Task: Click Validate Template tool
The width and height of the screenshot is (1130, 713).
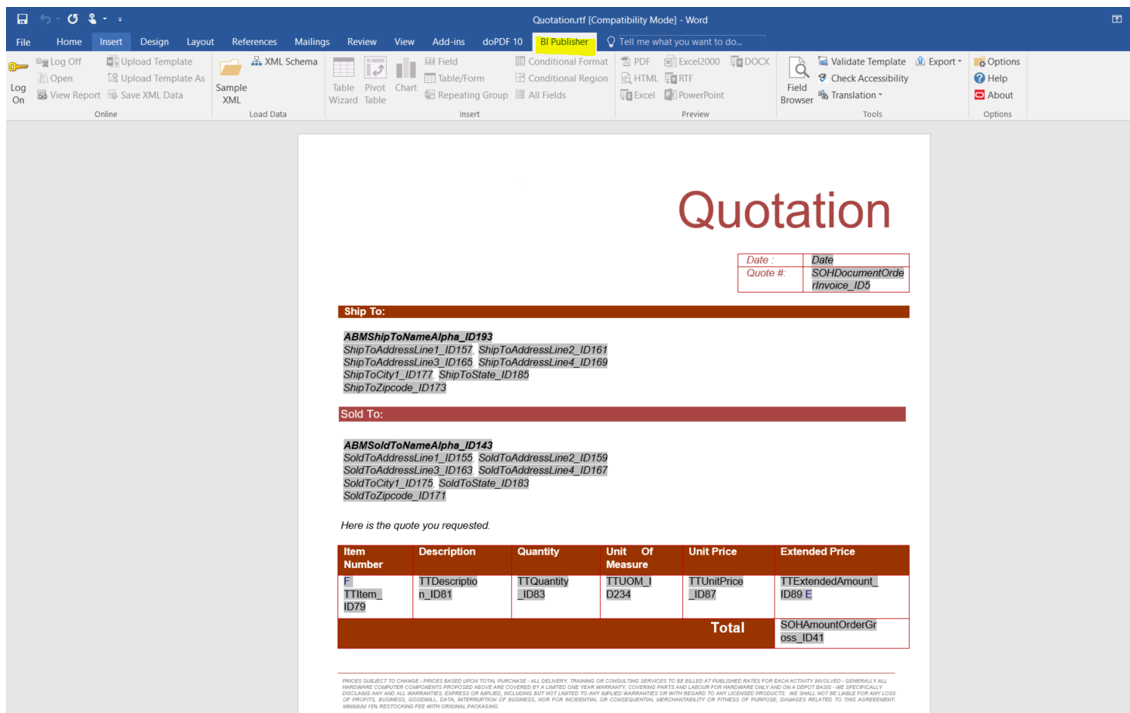Action: [861, 62]
